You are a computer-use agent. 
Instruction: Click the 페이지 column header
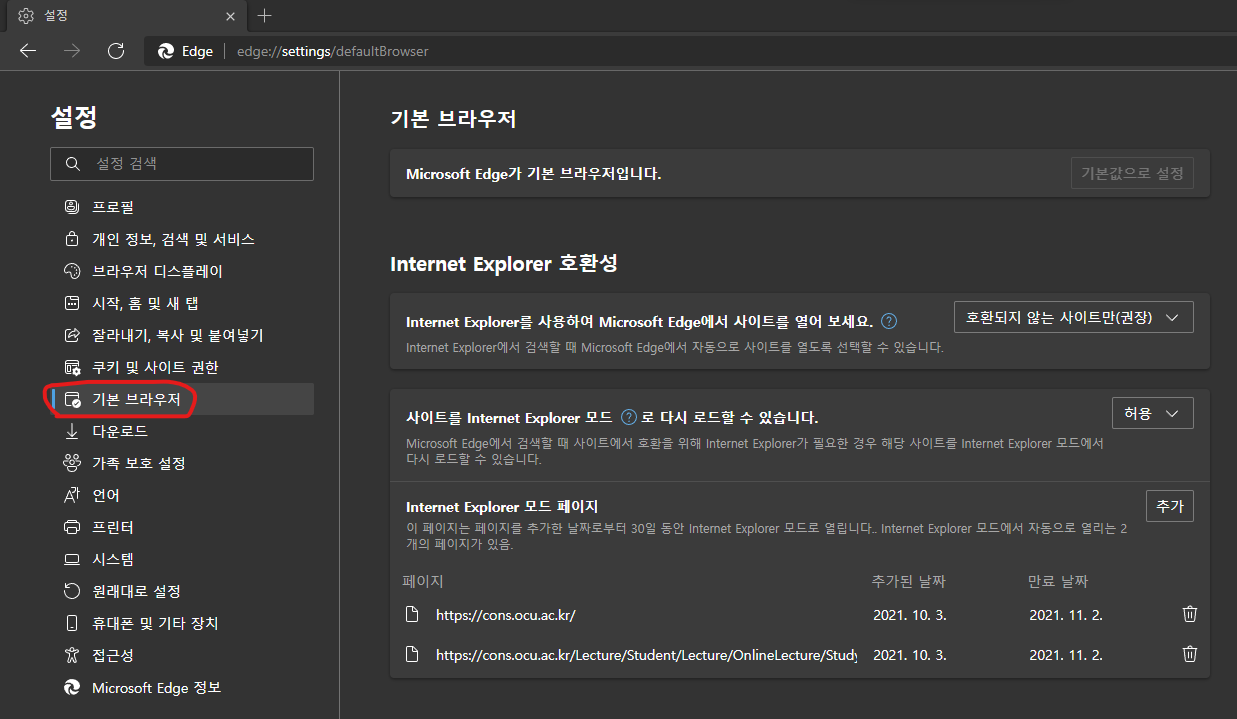[423, 581]
